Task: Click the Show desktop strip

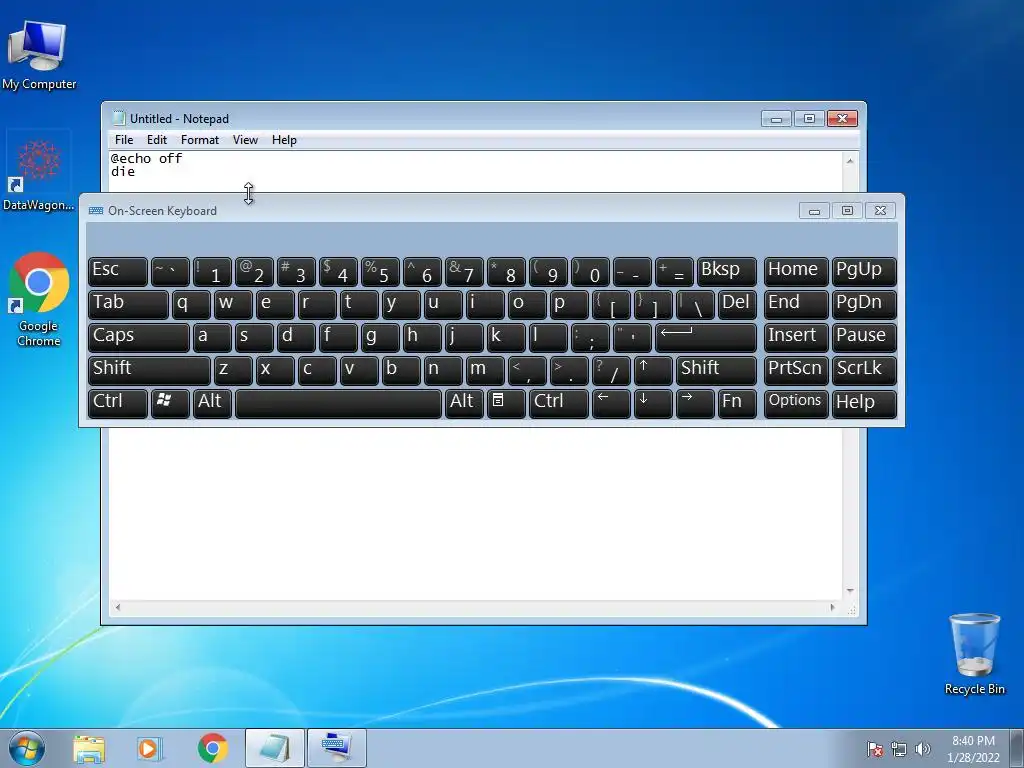Action: point(1017,748)
